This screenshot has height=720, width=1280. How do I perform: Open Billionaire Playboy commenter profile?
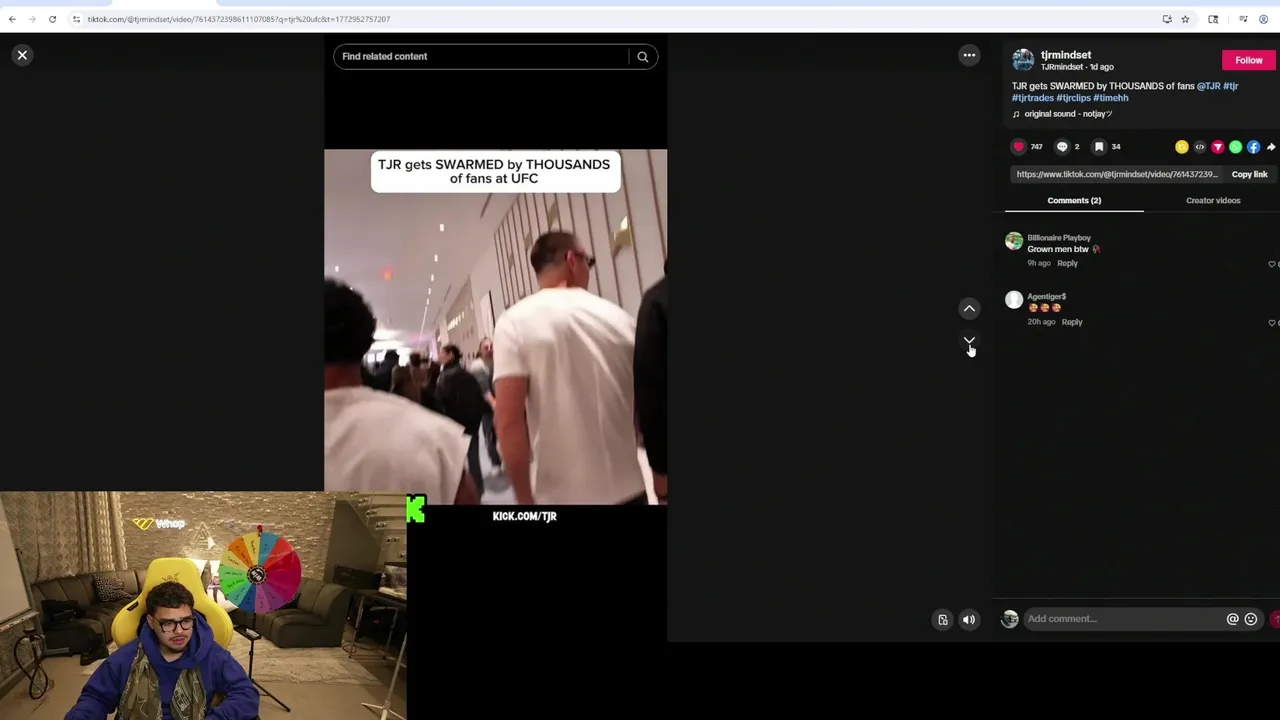click(1059, 238)
